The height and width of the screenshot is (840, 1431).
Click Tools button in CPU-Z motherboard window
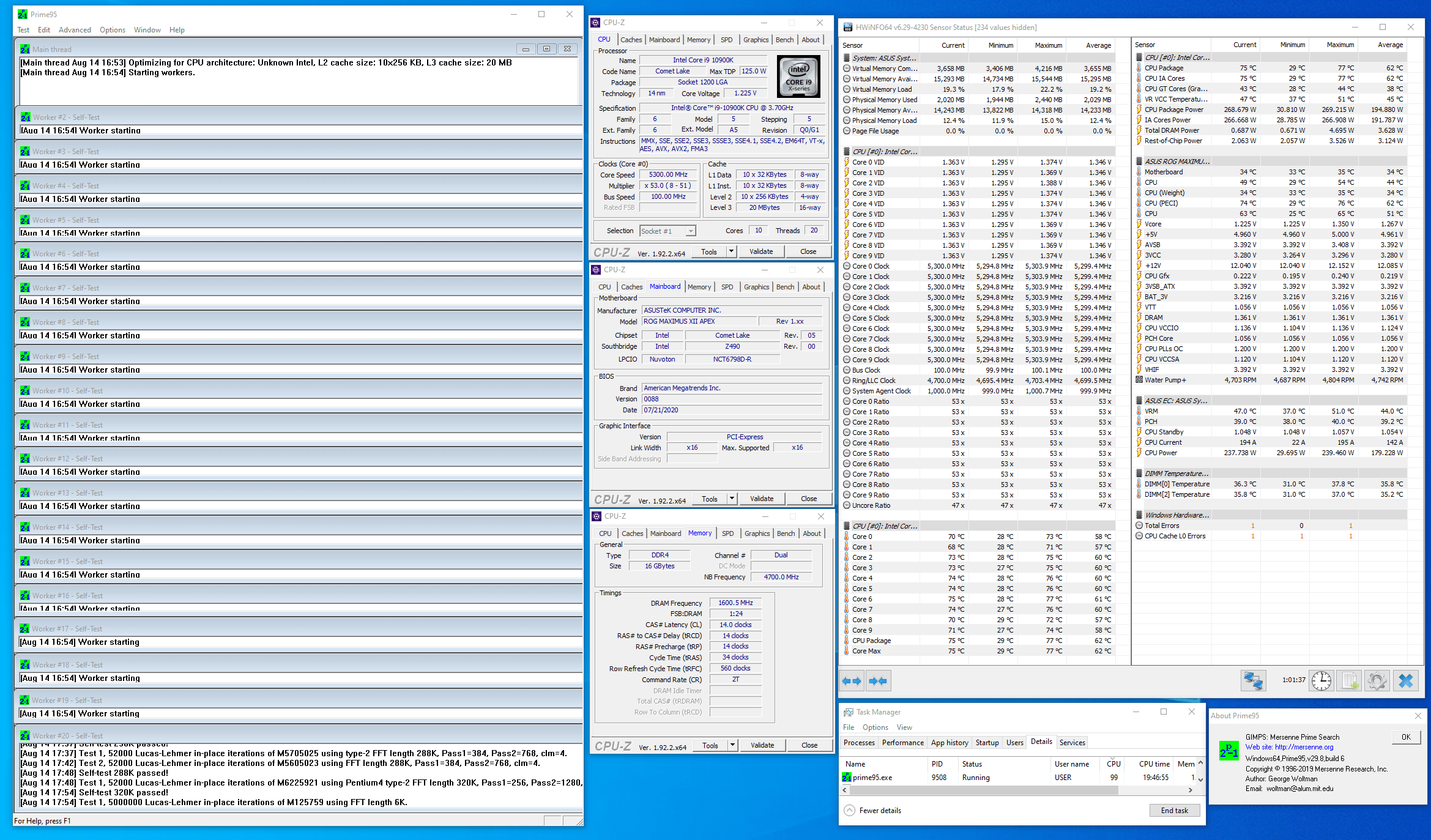coord(710,499)
